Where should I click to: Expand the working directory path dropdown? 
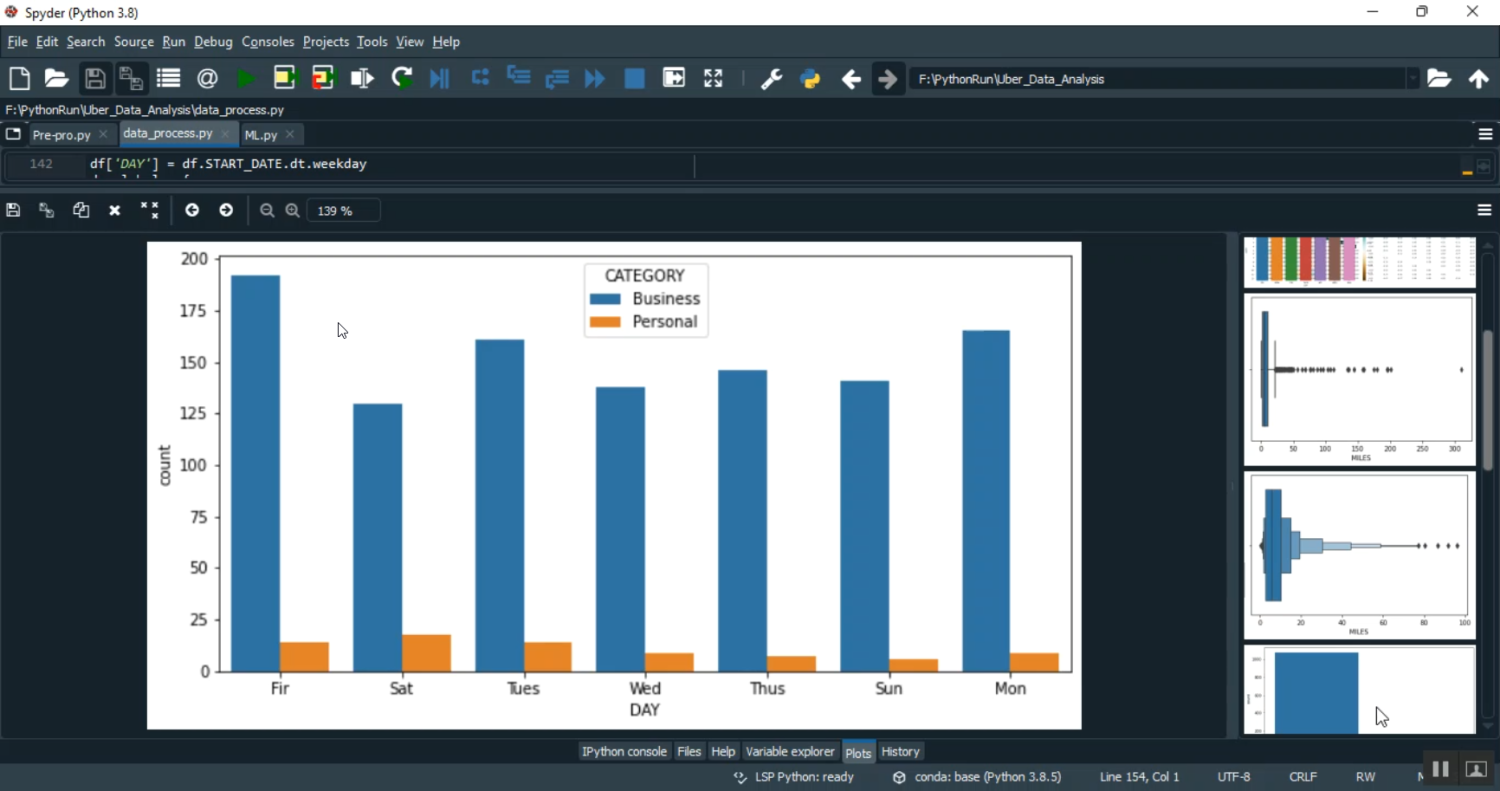click(1412, 79)
